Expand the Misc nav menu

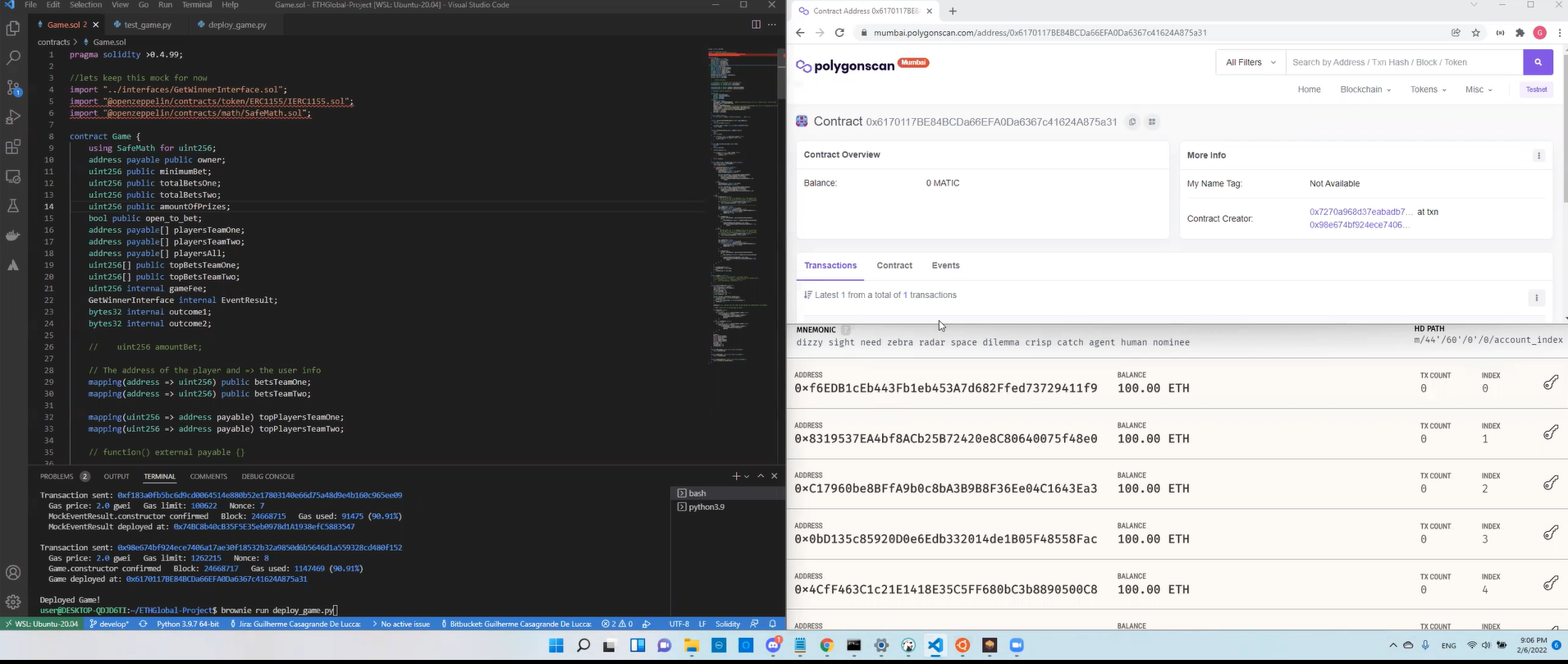[1479, 89]
